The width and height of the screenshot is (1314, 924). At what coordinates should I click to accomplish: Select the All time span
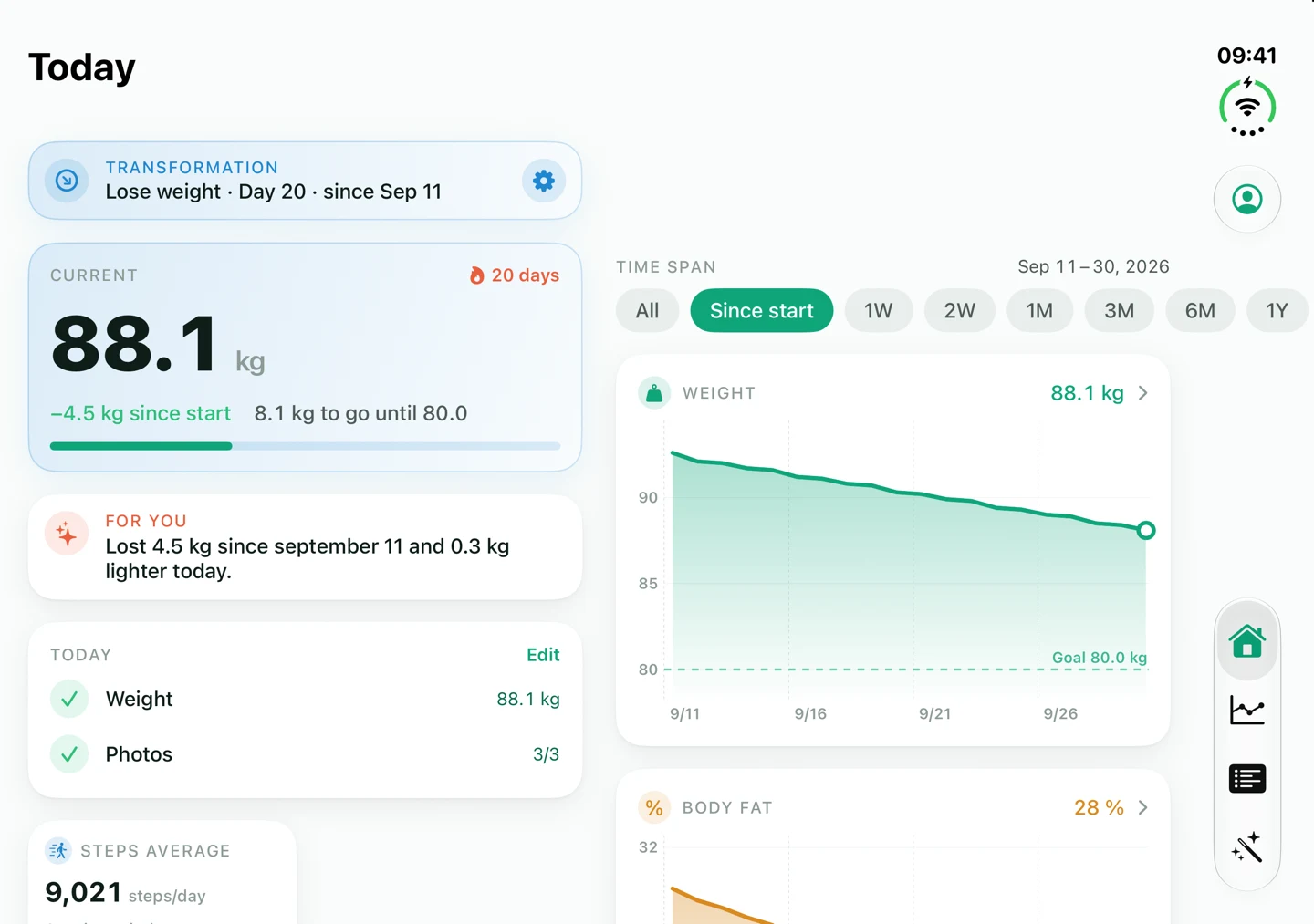pyautogui.click(x=648, y=311)
